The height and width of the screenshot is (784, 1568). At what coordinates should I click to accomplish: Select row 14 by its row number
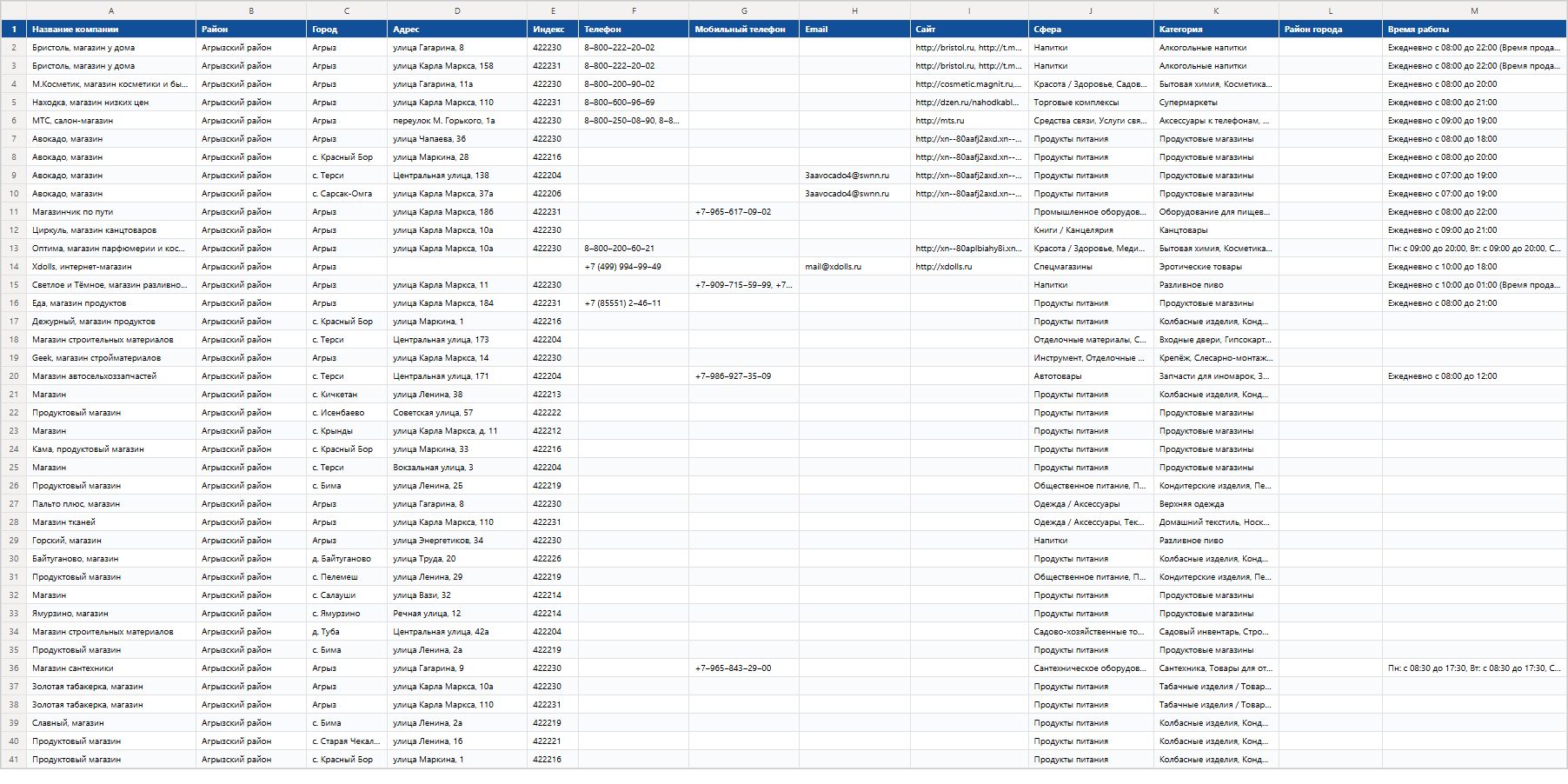(x=13, y=267)
